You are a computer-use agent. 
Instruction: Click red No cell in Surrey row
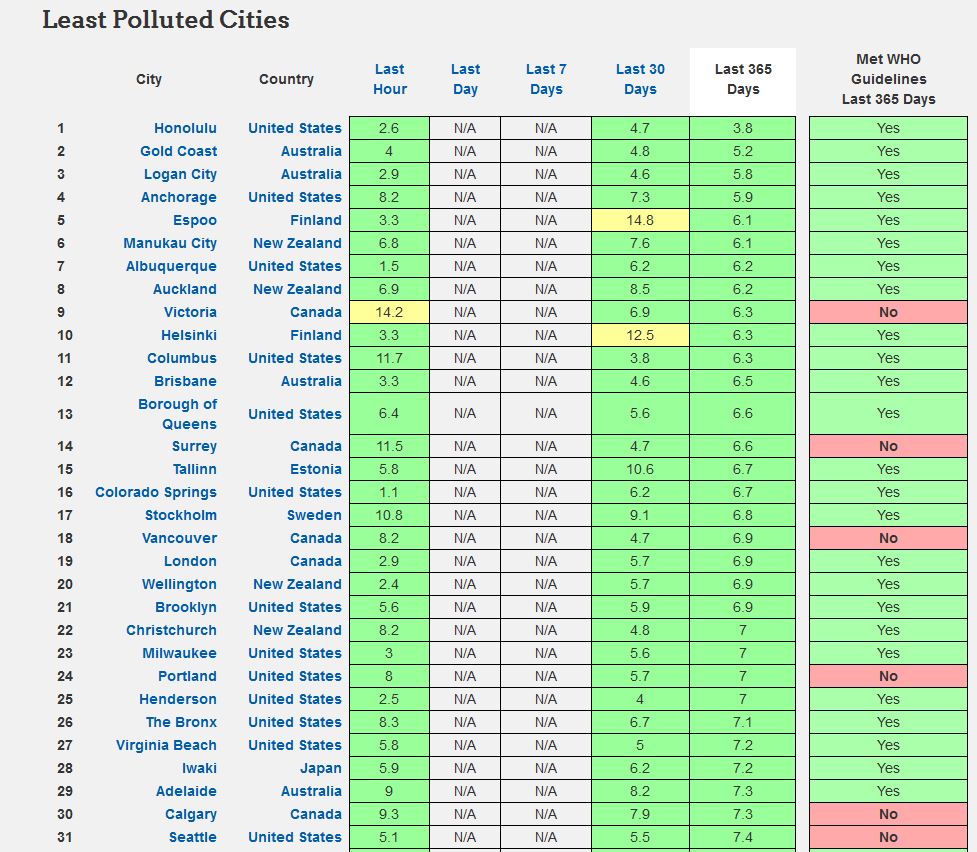pyautogui.click(x=888, y=446)
